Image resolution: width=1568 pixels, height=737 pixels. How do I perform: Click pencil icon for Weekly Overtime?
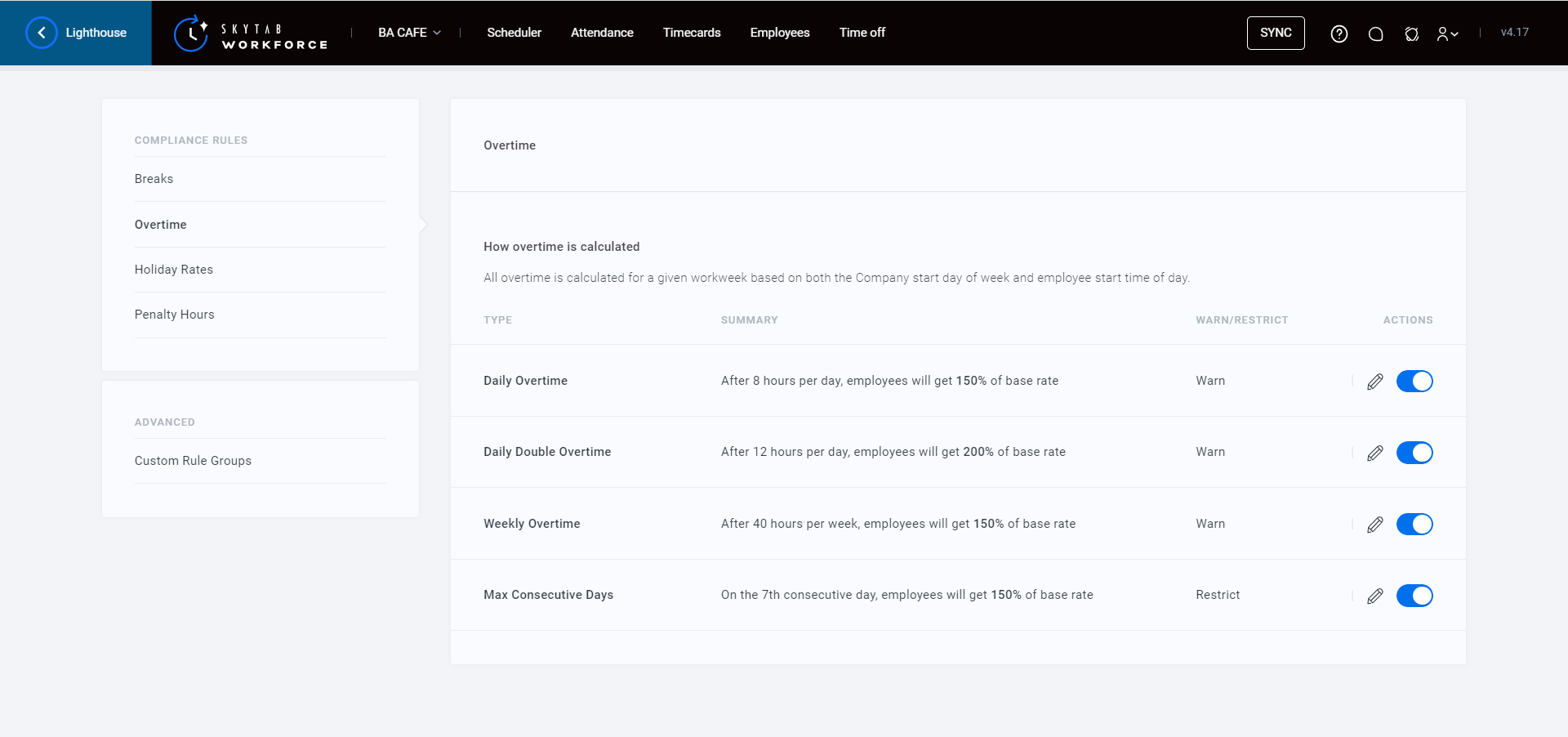pos(1375,525)
